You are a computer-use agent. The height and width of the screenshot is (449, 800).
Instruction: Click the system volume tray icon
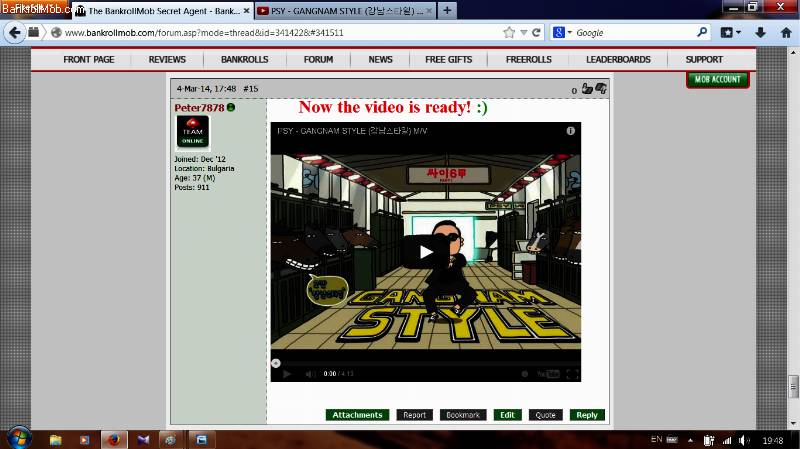click(744, 440)
